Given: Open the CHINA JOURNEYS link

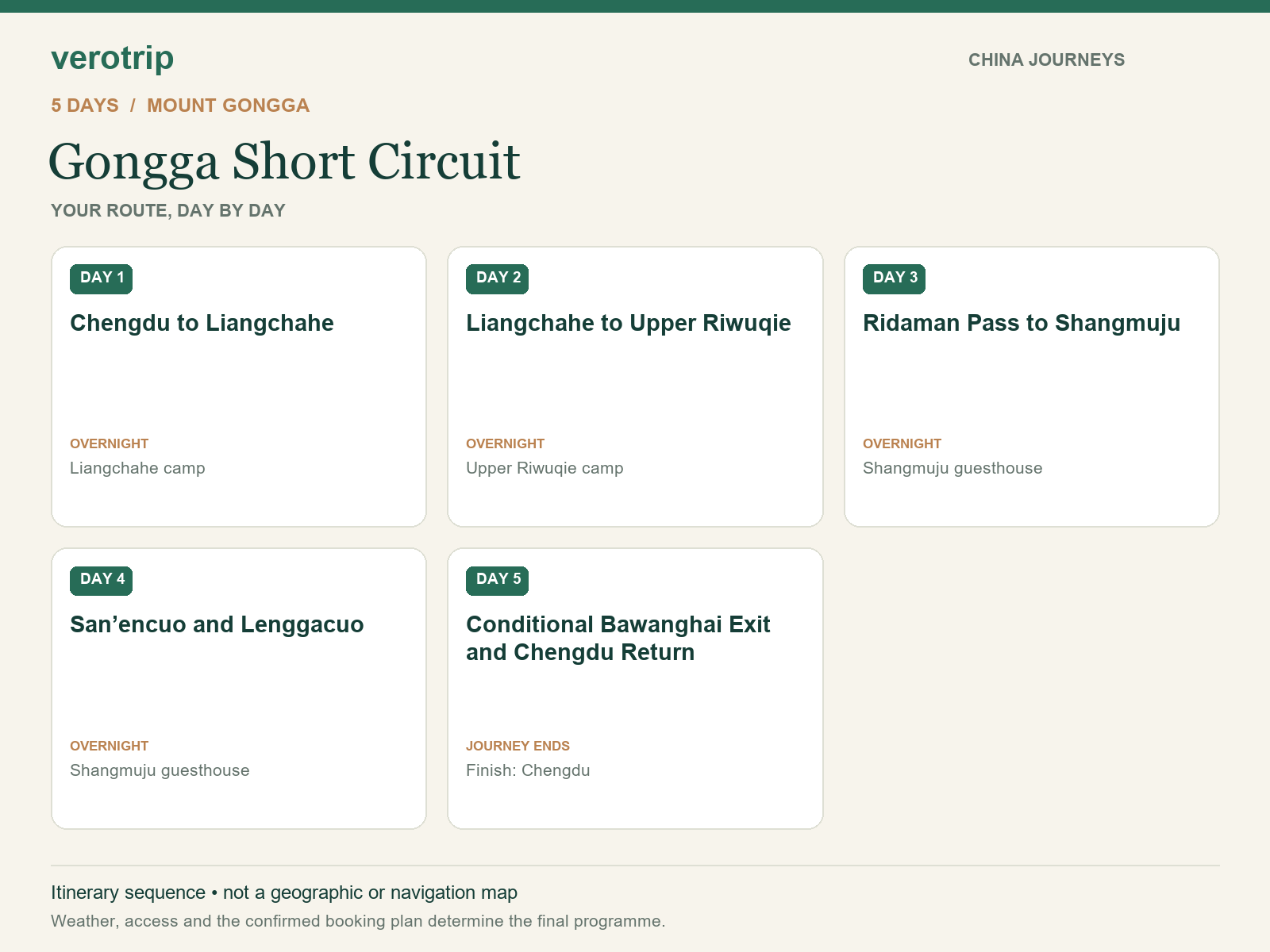Looking at the screenshot, I should click(x=1046, y=60).
